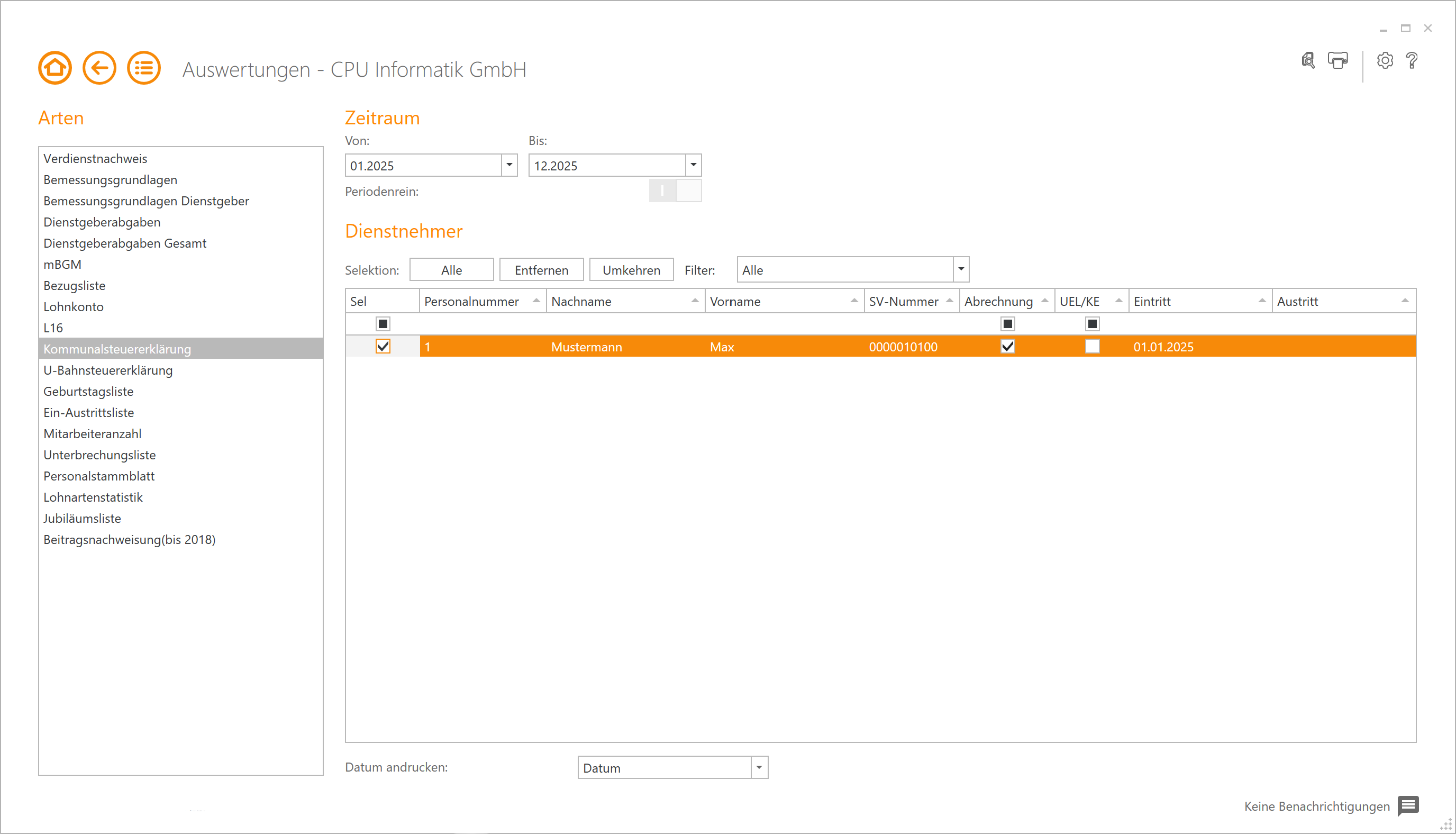1456x834 pixels.
Task: Uncheck Sel checkbox for Mustermann row
Action: click(x=383, y=347)
